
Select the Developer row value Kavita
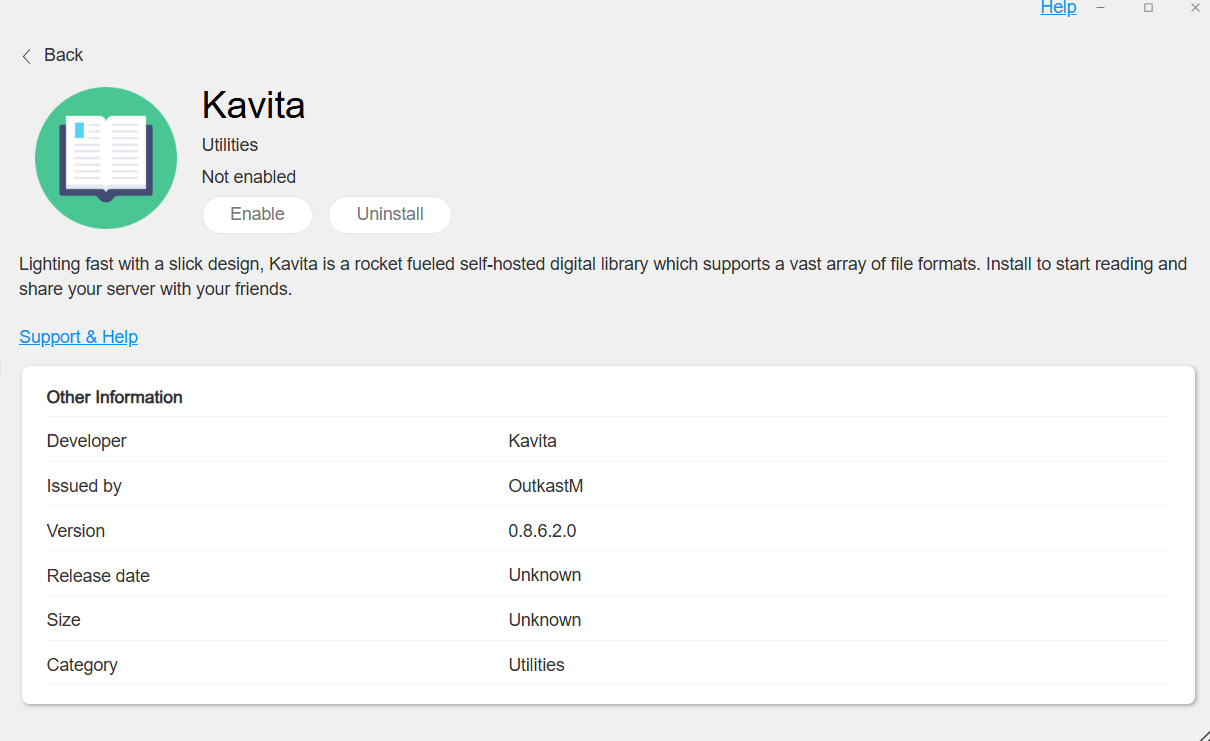coord(532,441)
